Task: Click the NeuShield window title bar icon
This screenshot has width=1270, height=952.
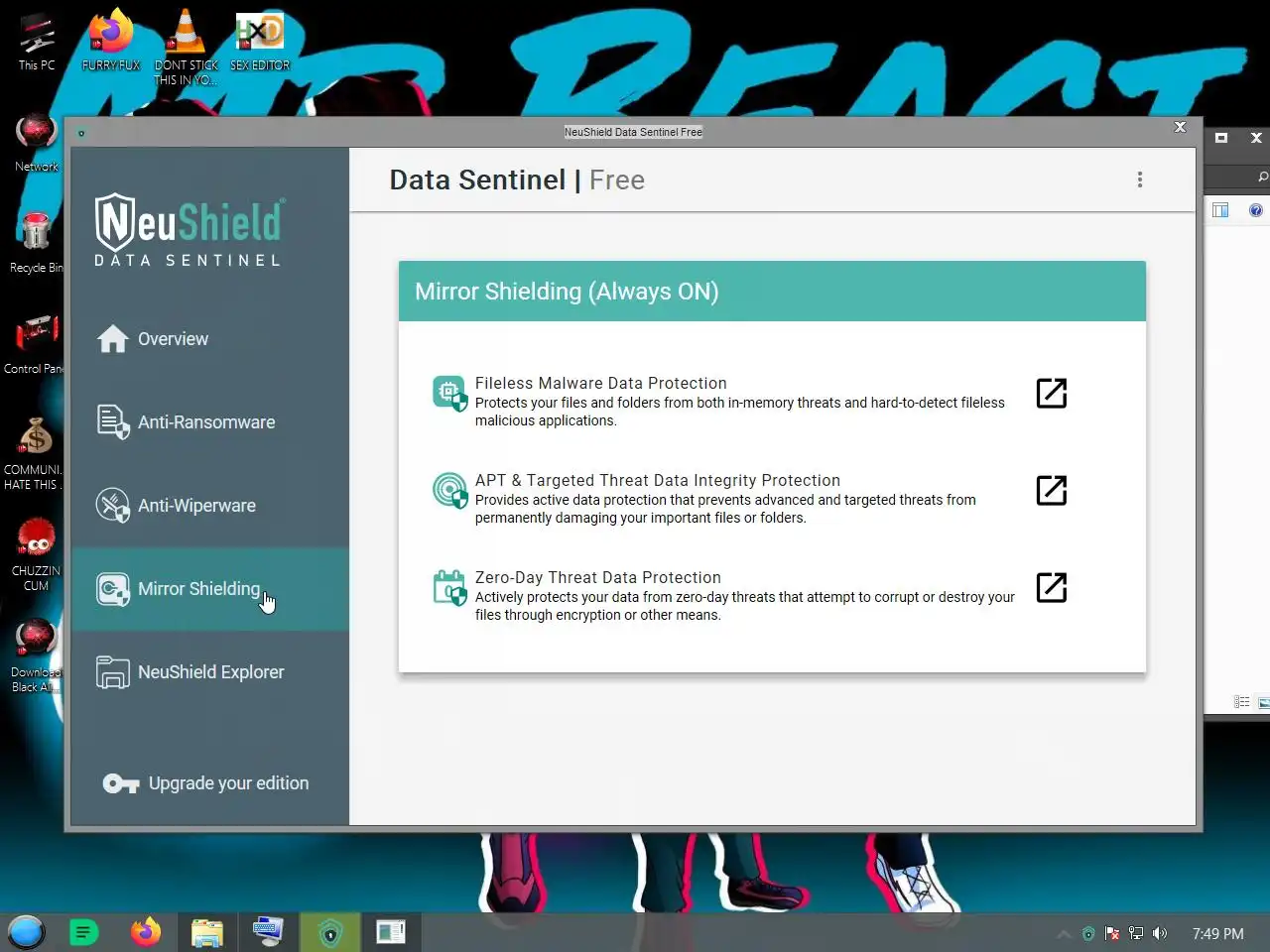Action: click(x=81, y=133)
